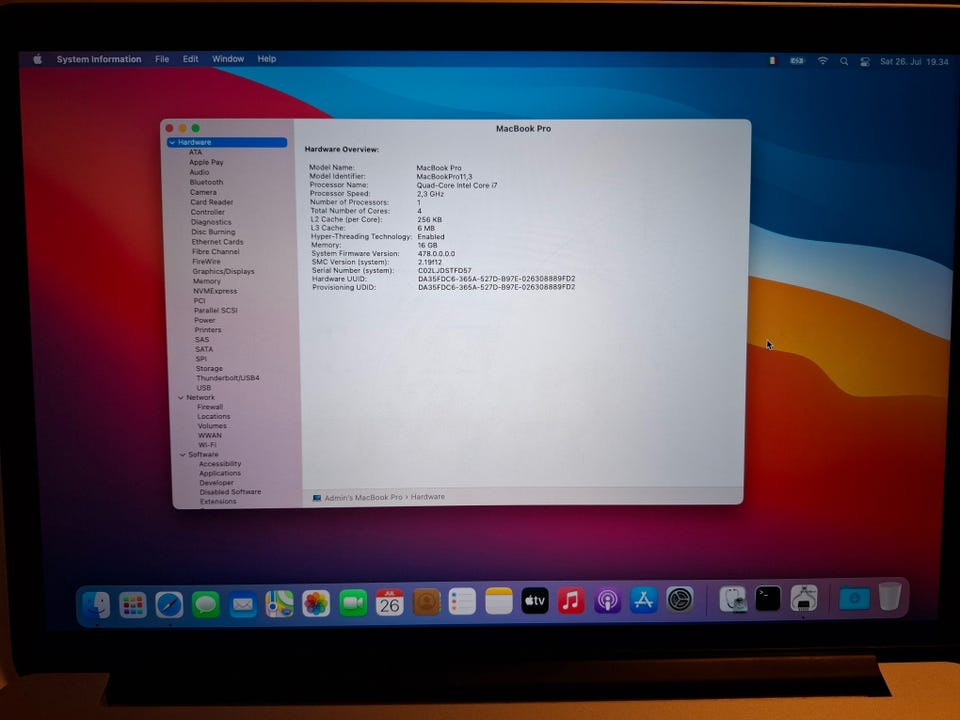
Task: Select NVMExpress in the sidebar
Action: (215, 291)
